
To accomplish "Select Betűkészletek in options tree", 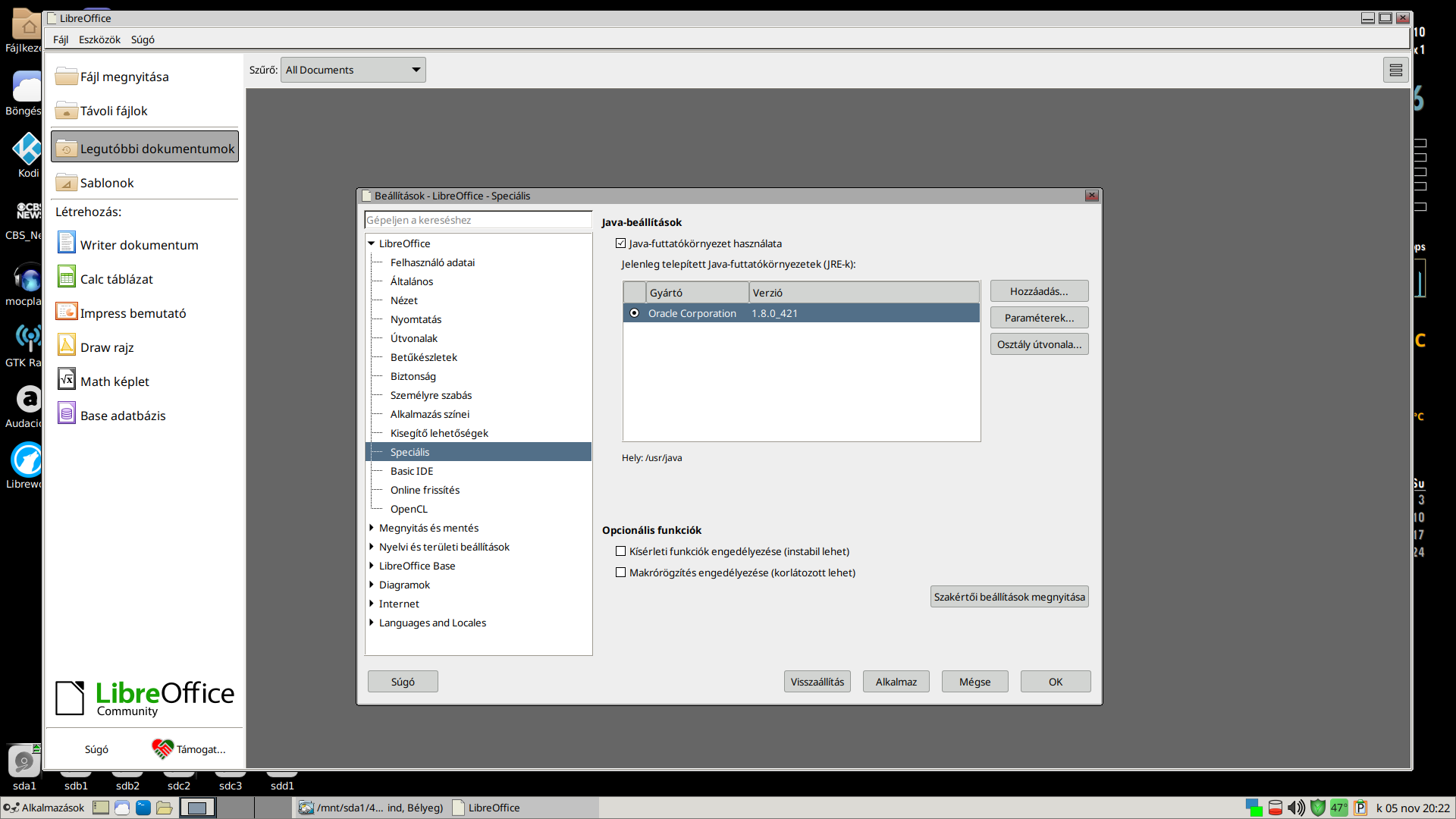I will [x=424, y=357].
